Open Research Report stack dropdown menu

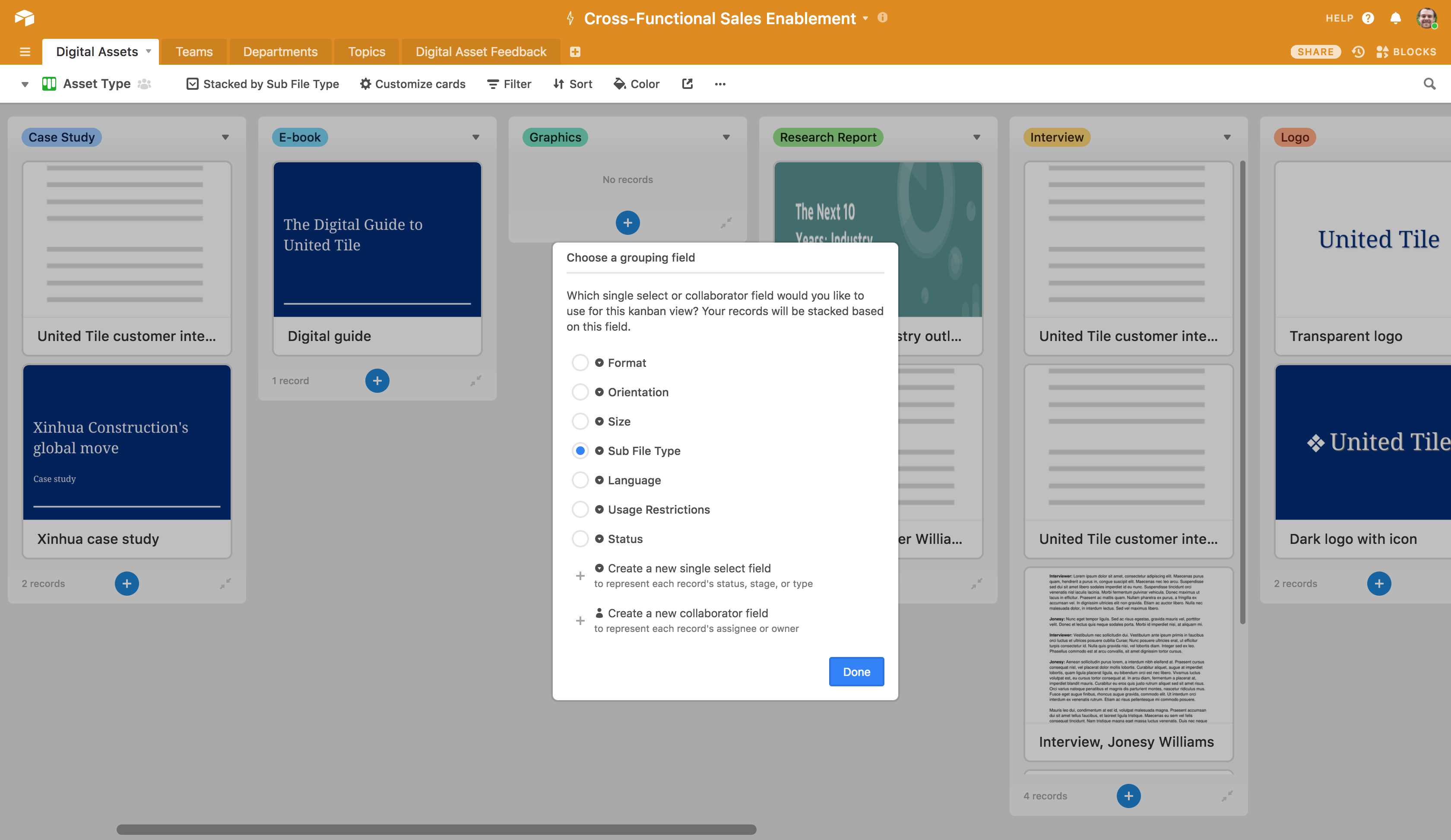coord(976,137)
